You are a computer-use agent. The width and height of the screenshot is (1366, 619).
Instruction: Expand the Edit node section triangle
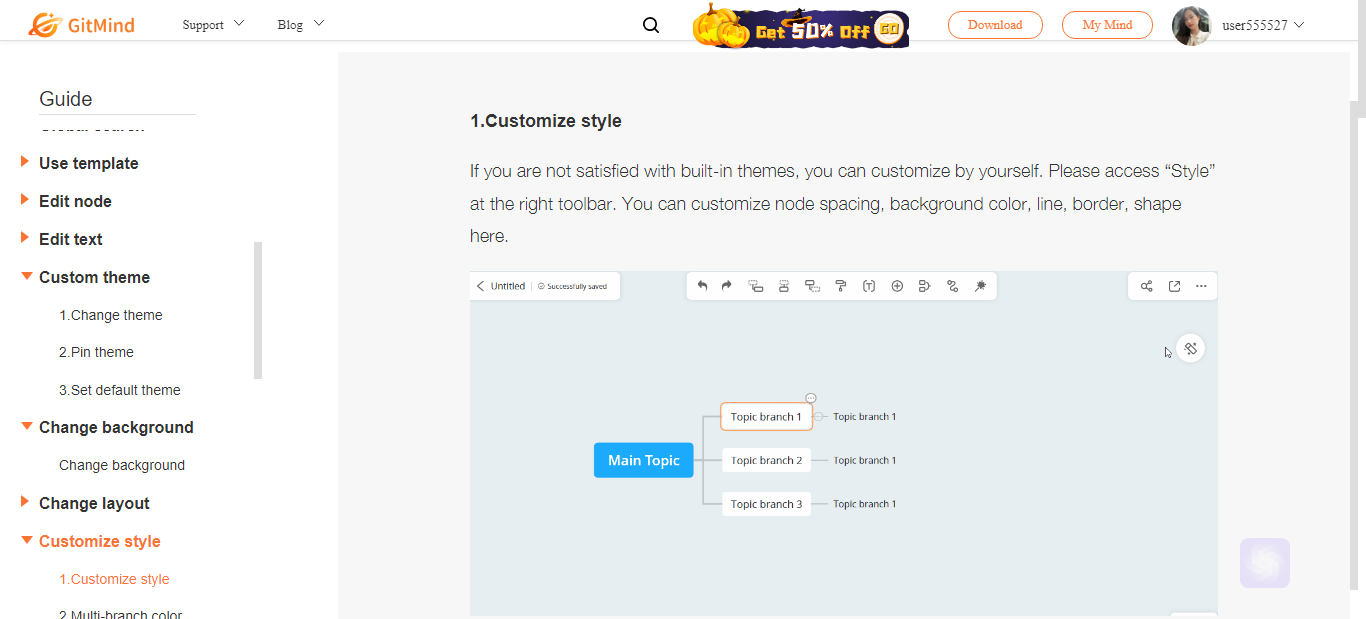click(x=26, y=199)
